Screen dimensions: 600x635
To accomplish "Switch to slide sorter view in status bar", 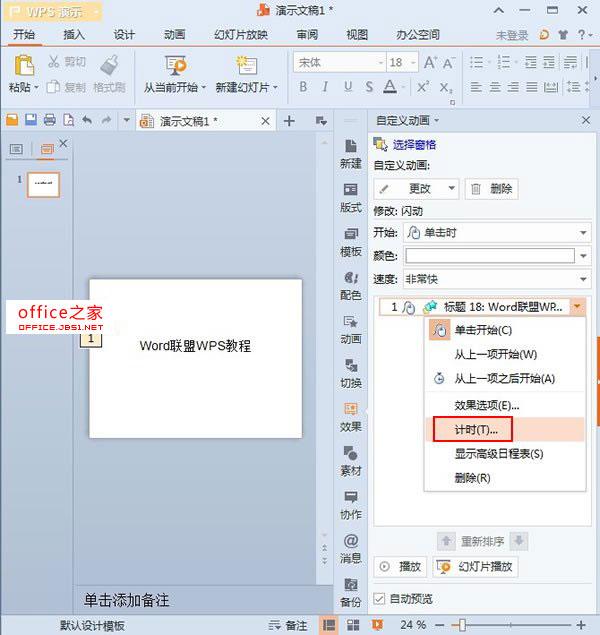I will 353,625.
